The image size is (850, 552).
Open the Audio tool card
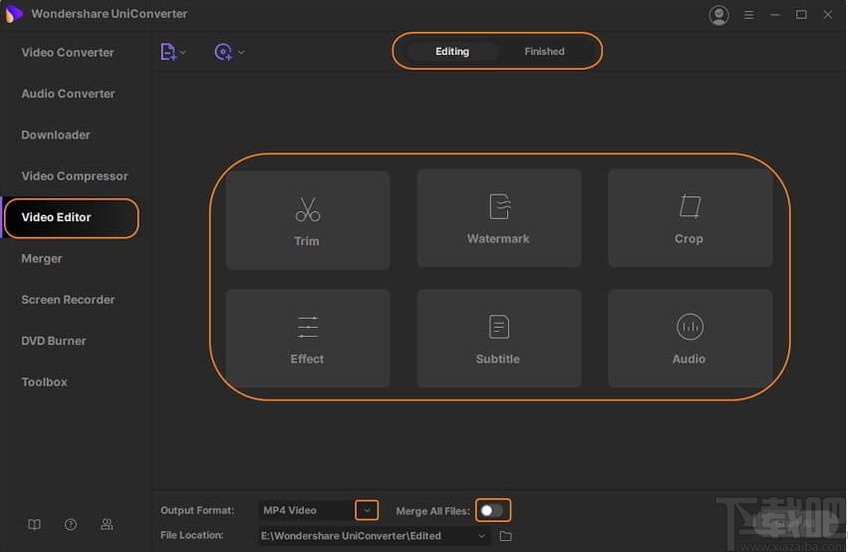(x=690, y=338)
